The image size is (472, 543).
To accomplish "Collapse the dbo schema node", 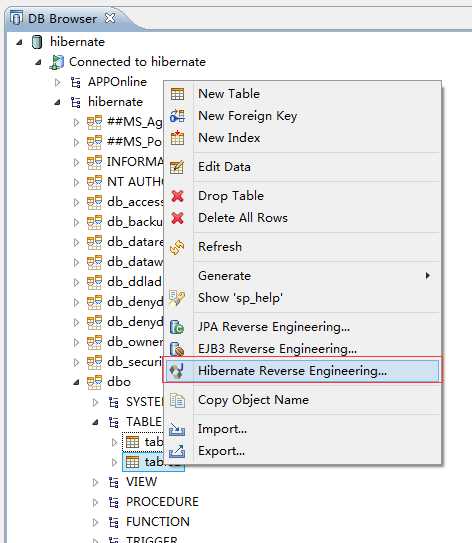I will [x=77, y=382].
